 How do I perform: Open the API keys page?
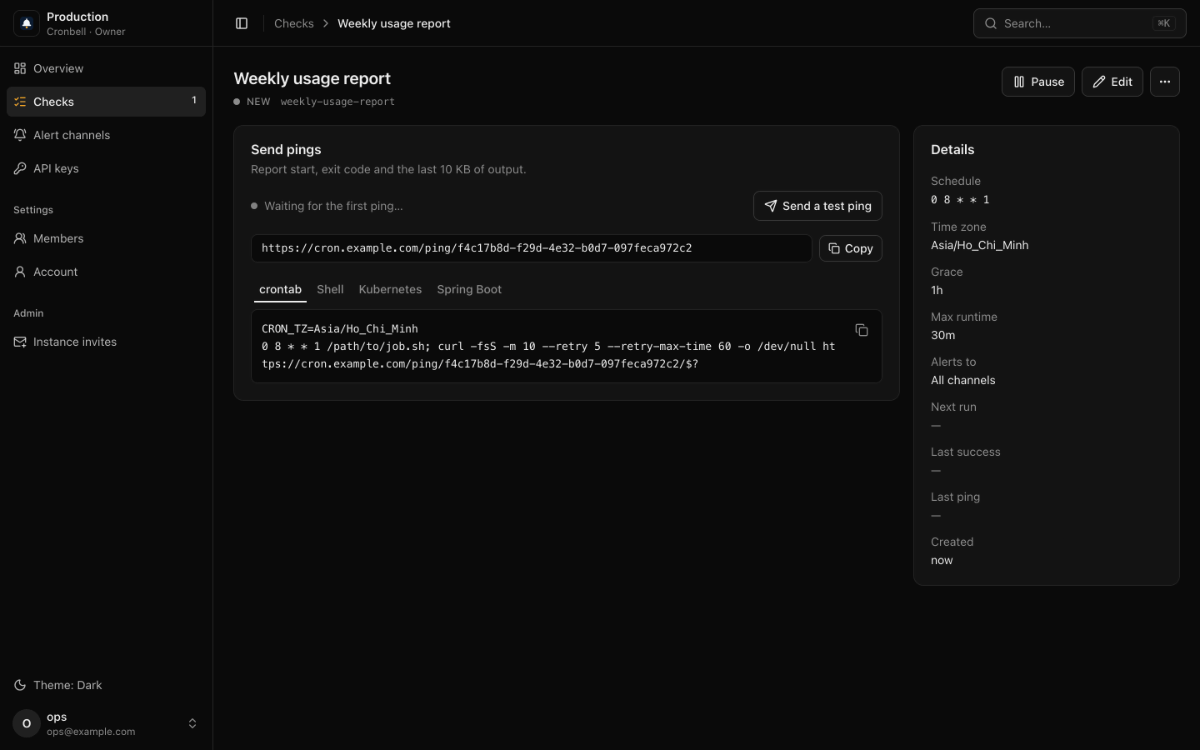point(106,168)
